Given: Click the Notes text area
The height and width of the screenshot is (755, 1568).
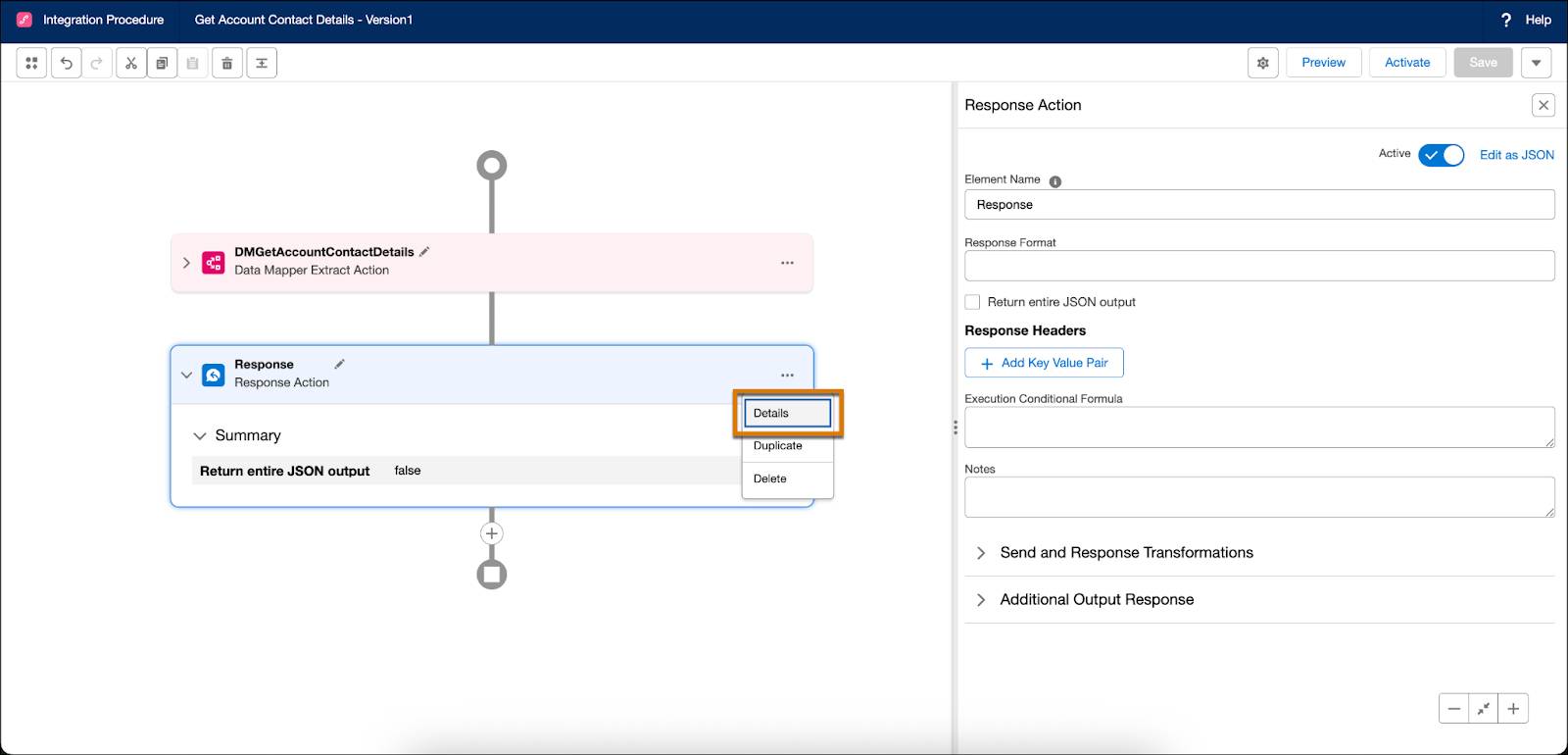Looking at the screenshot, I should (1259, 497).
